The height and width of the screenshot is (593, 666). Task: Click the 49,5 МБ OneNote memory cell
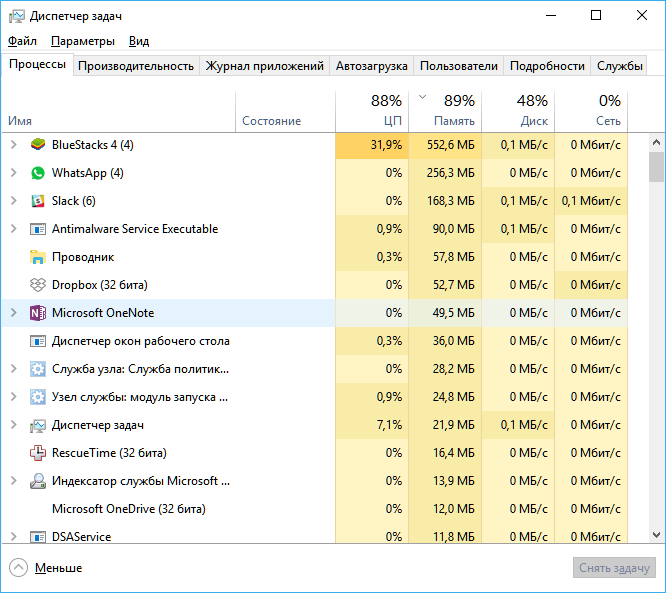pos(445,313)
